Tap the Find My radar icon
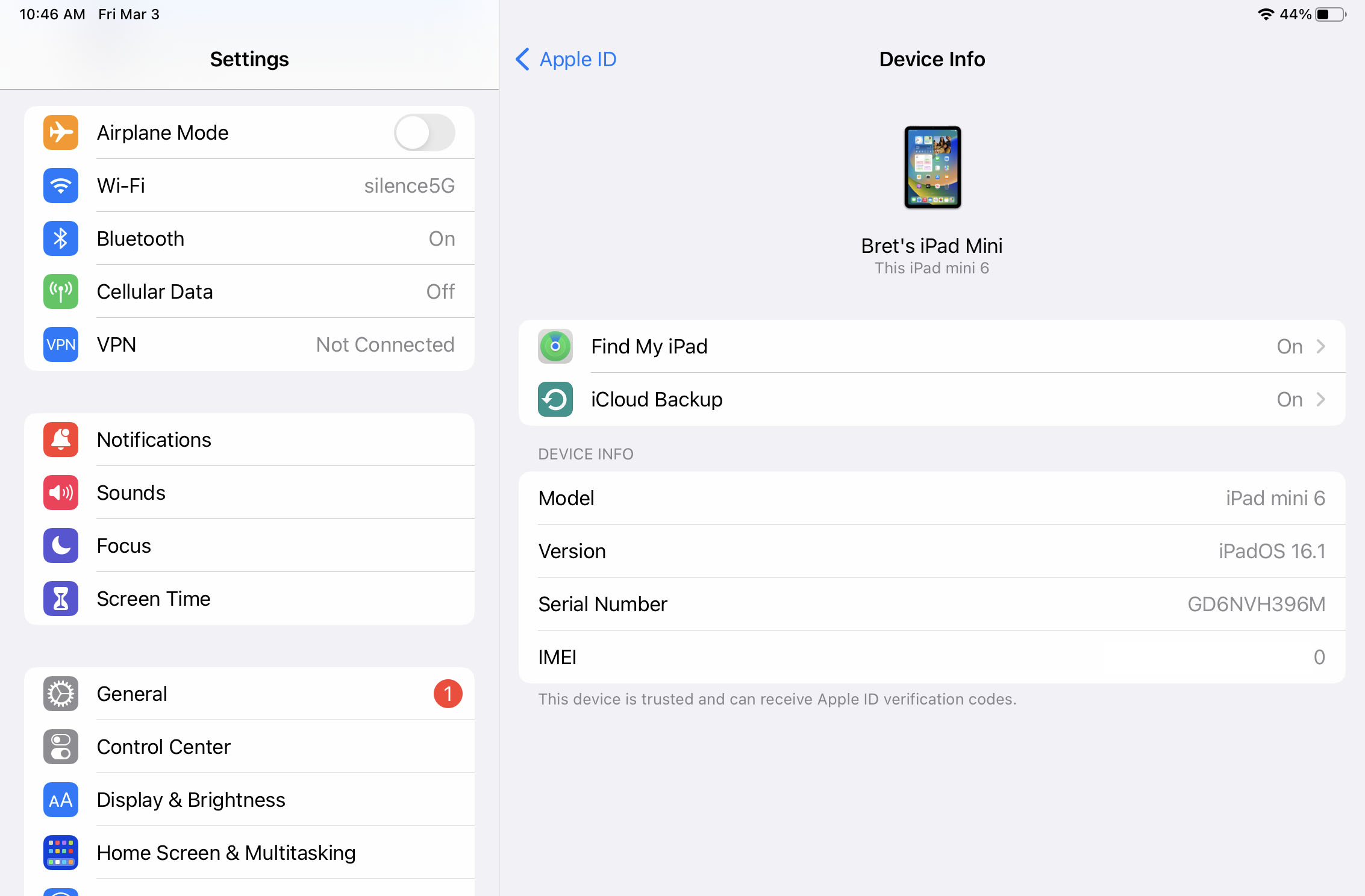Screen dimensions: 1365x896 (555, 346)
